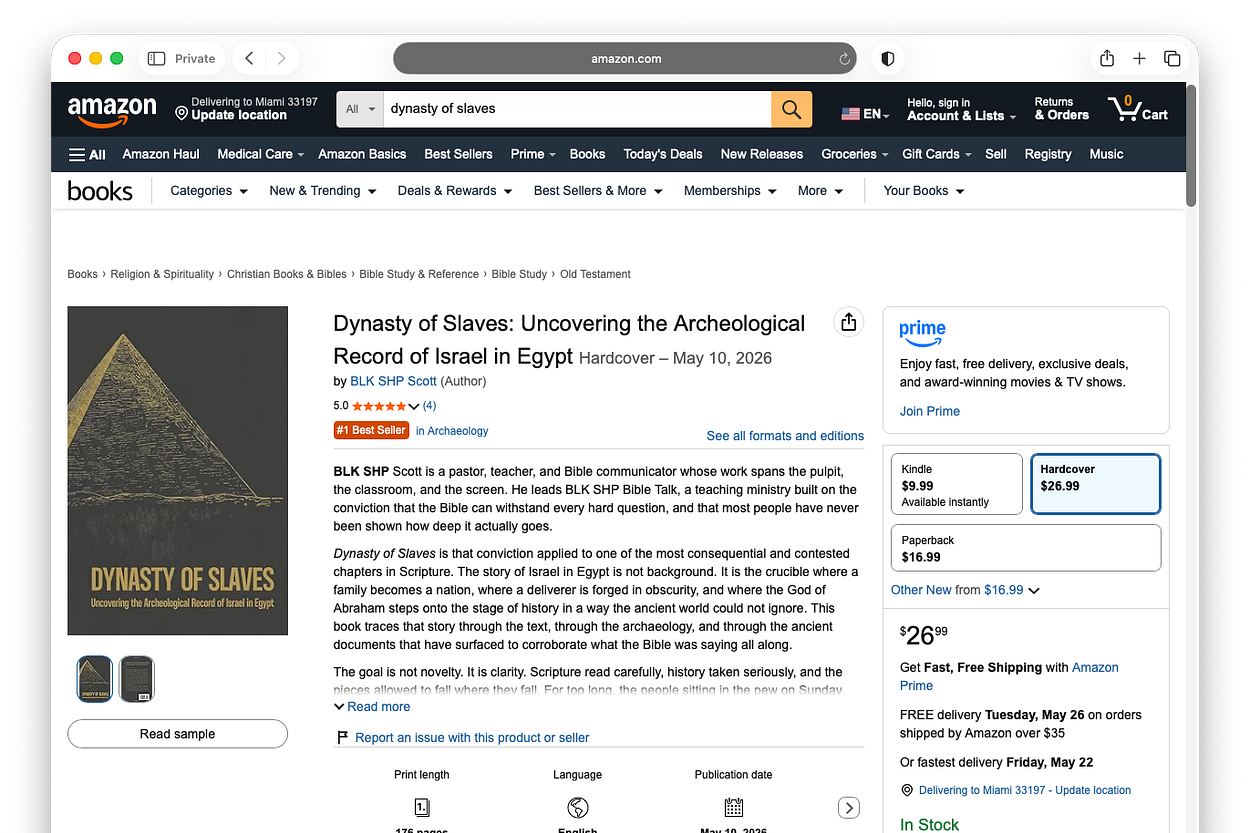Open the Cart icon
The width and height of the screenshot is (1250, 833).
point(1137,108)
